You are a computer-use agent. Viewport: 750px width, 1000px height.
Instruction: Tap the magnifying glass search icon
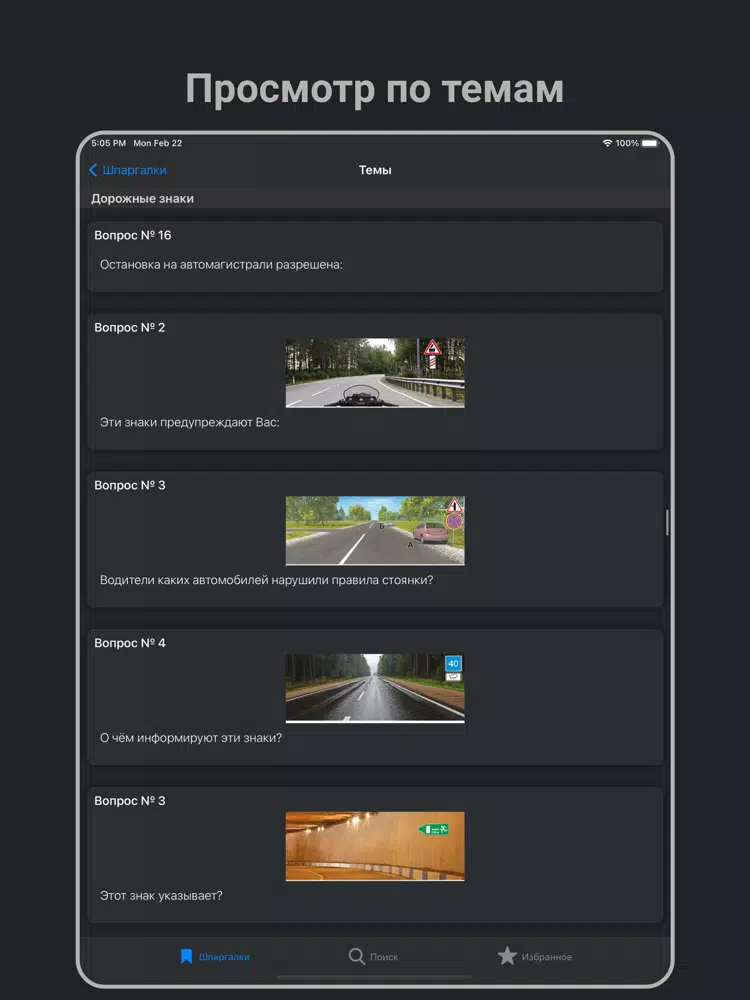pos(356,957)
